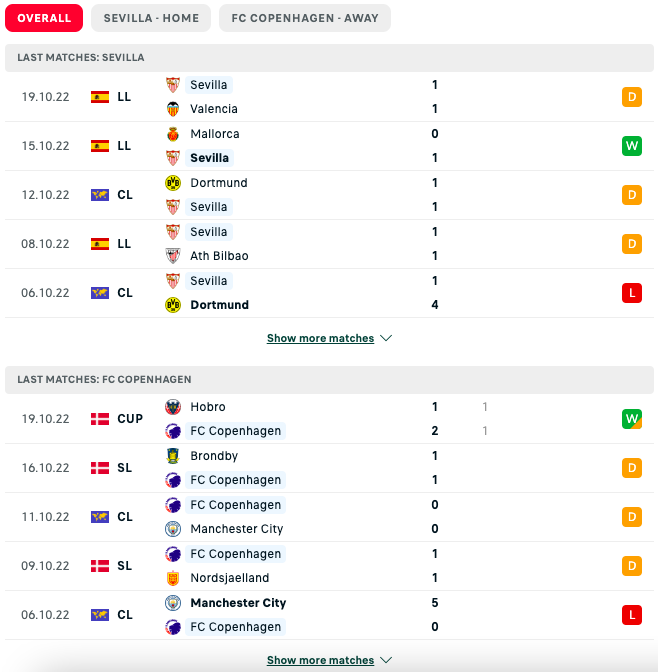Click the Spain flag on 19.10.22 row
Image resolution: width=658 pixels, height=672 pixels.
(x=100, y=97)
